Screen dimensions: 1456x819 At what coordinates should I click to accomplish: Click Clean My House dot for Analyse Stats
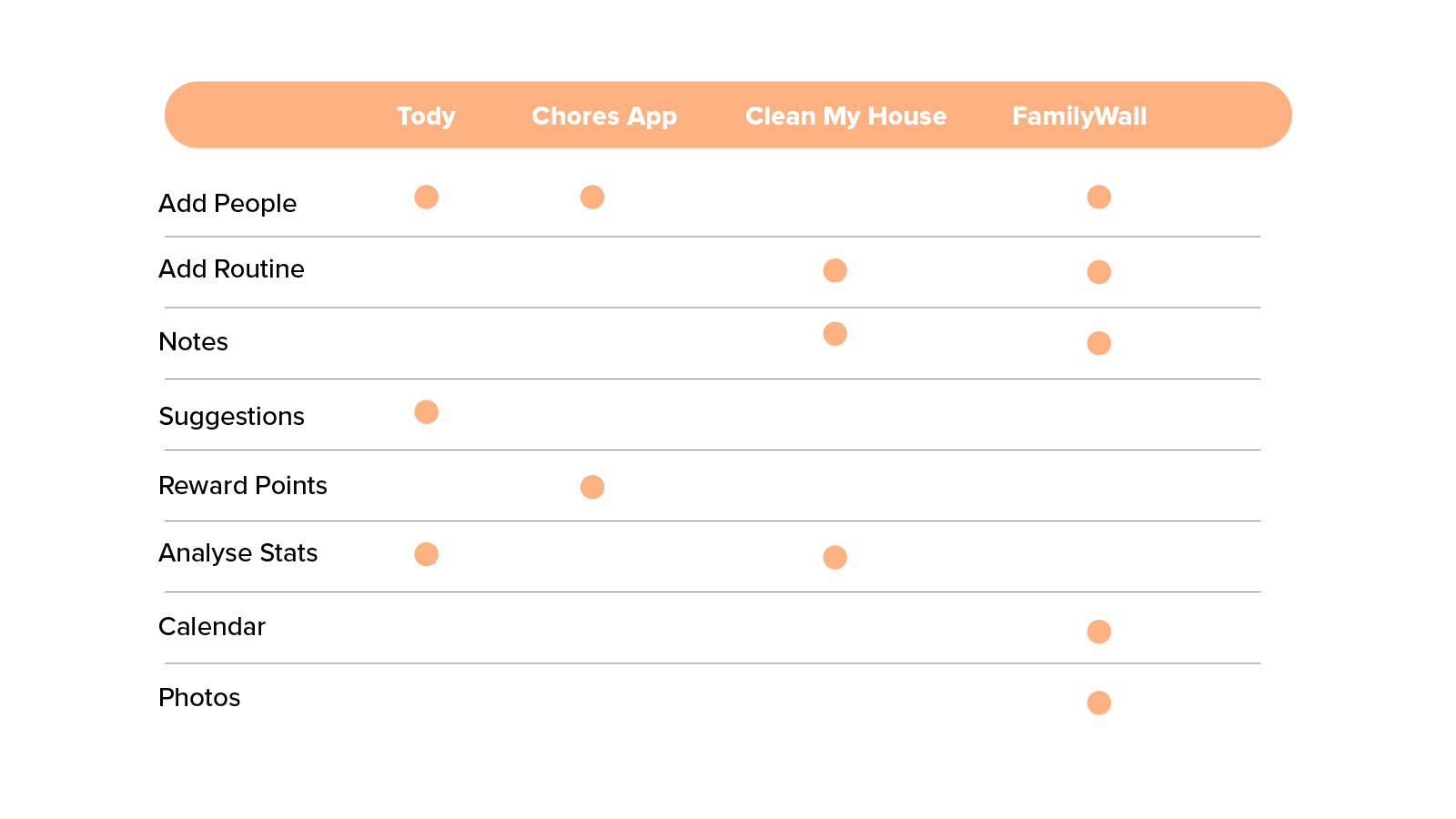click(x=835, y=557)
